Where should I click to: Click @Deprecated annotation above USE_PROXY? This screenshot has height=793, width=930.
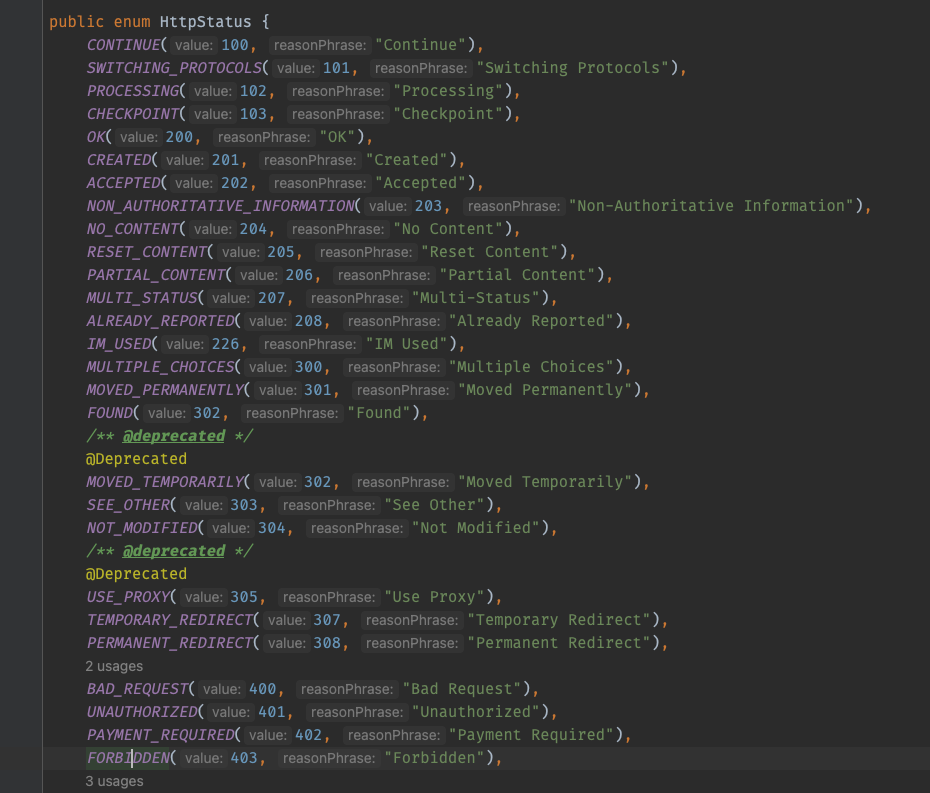(136, 574)
